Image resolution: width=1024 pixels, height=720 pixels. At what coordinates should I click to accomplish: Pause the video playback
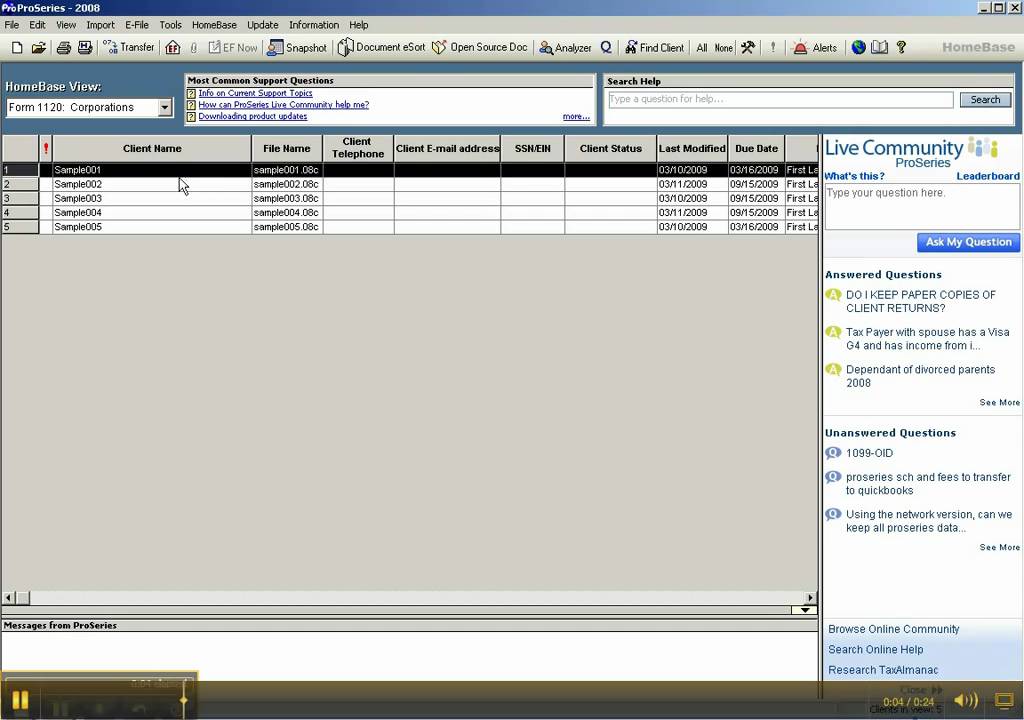click(x=20, y=700)
